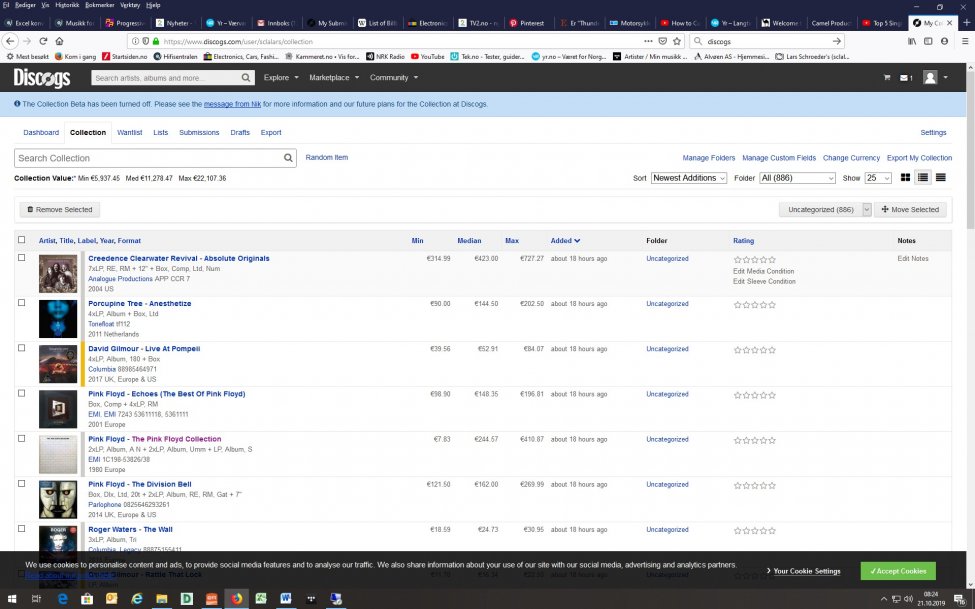Expand the Community menu in the header
The width and height of the screenshot is (975, 609).
394,78
